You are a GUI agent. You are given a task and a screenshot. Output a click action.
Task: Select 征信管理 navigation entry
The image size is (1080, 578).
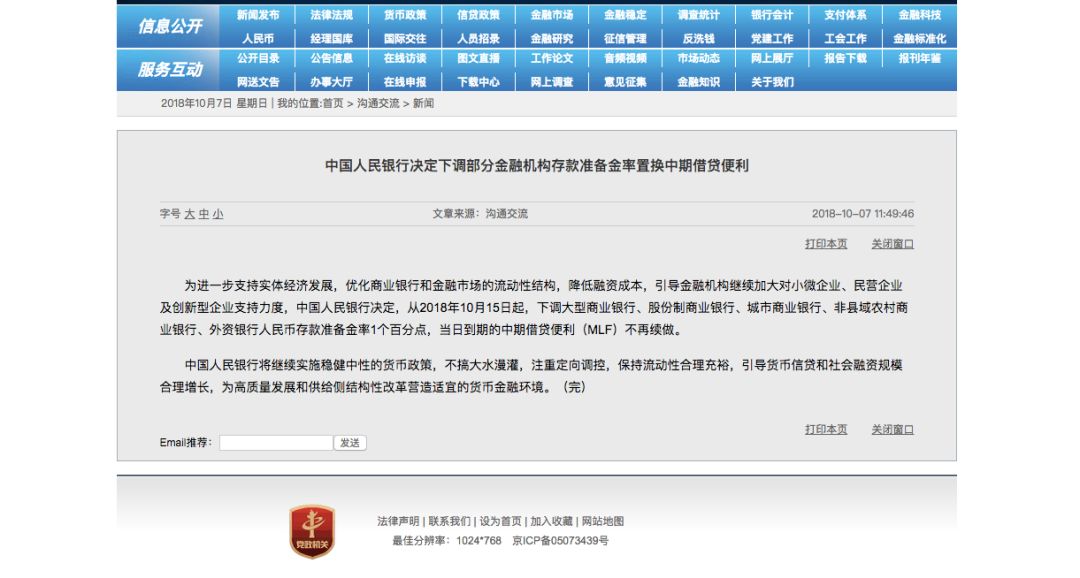click(625, 39)
